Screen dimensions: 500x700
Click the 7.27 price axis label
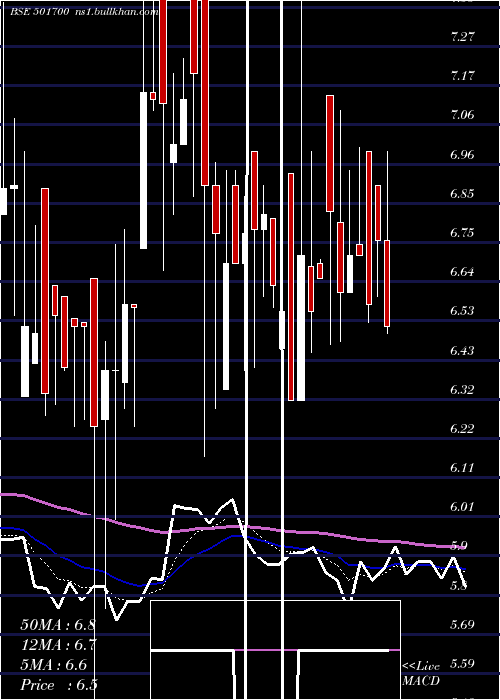click(462, 37)
